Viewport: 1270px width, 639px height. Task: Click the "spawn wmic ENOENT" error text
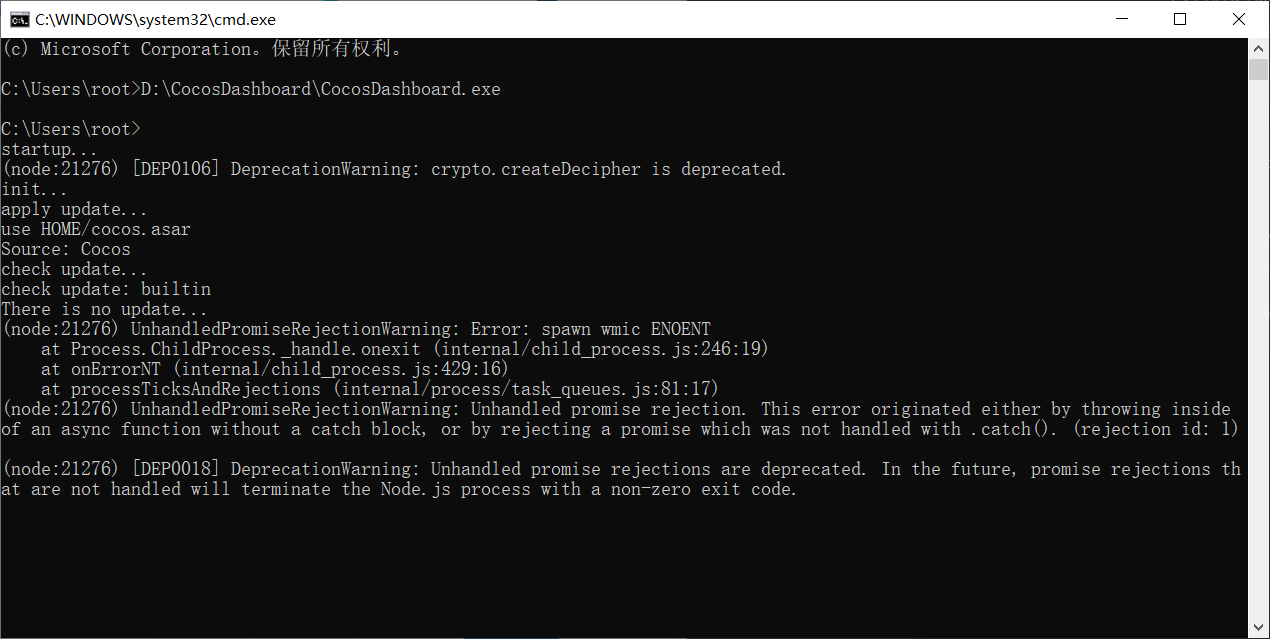pos(625,329)
